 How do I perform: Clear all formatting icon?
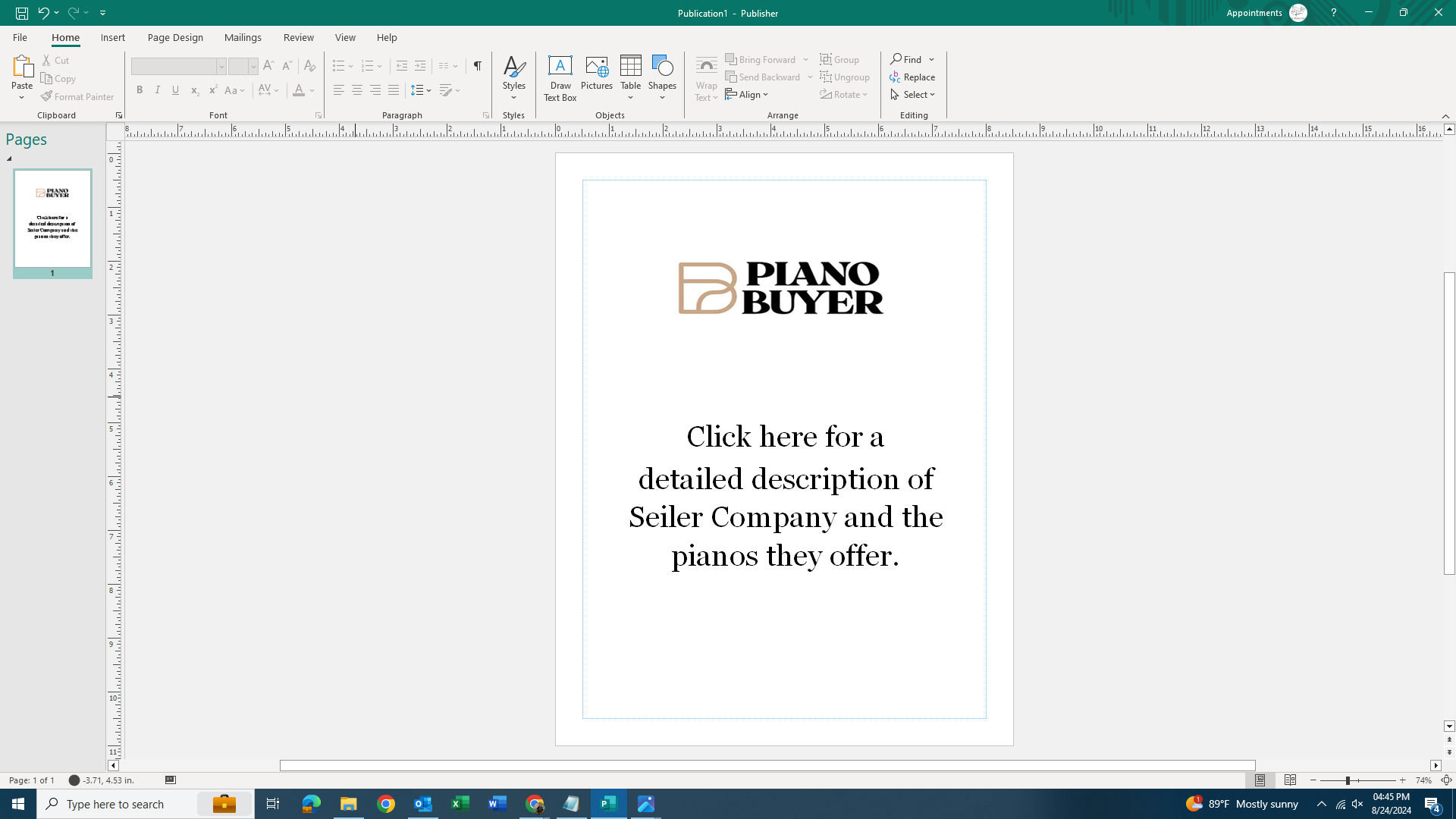coord(309,66)
